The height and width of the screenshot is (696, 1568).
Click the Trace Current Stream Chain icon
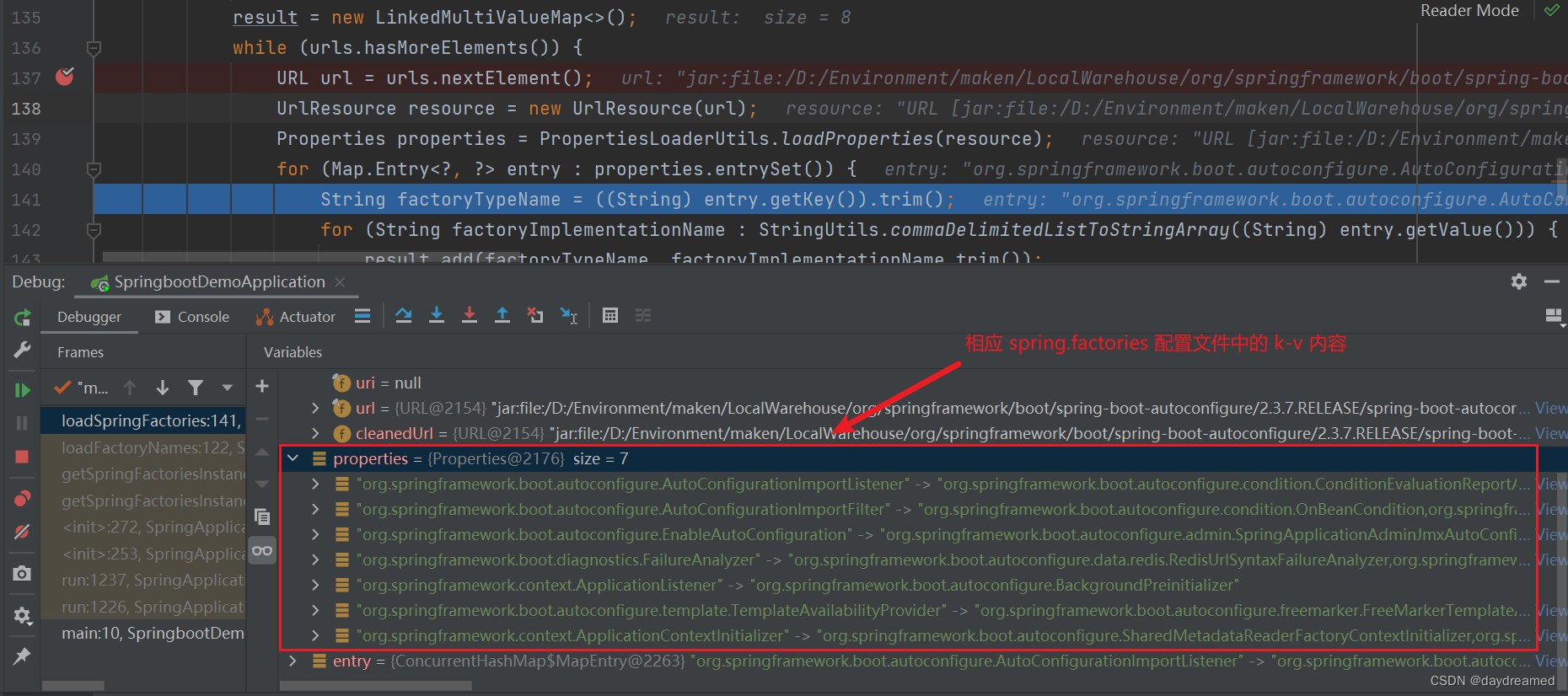643,316
